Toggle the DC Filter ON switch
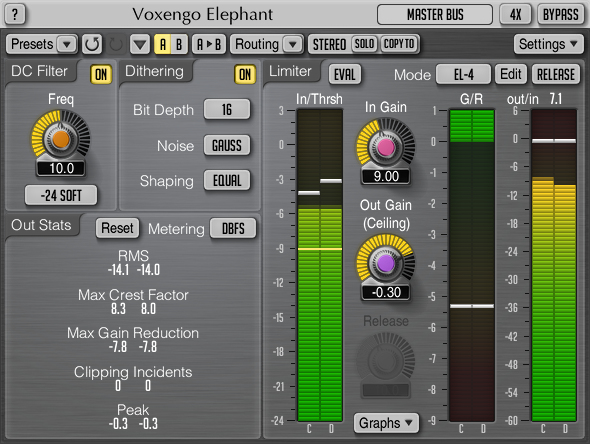 pyautogui.click(x=101, y=74)
